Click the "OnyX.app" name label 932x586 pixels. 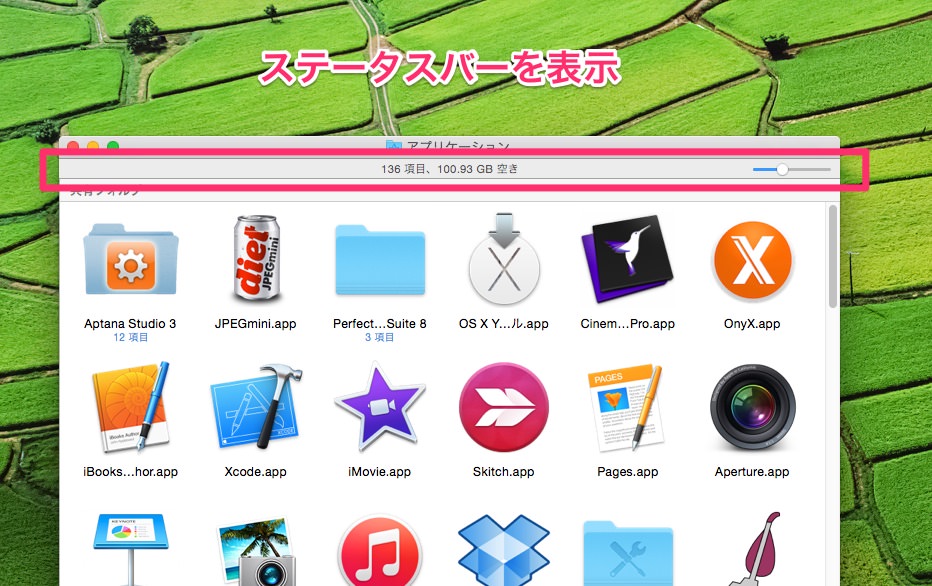pyautogui.click(x=752, y=324)
